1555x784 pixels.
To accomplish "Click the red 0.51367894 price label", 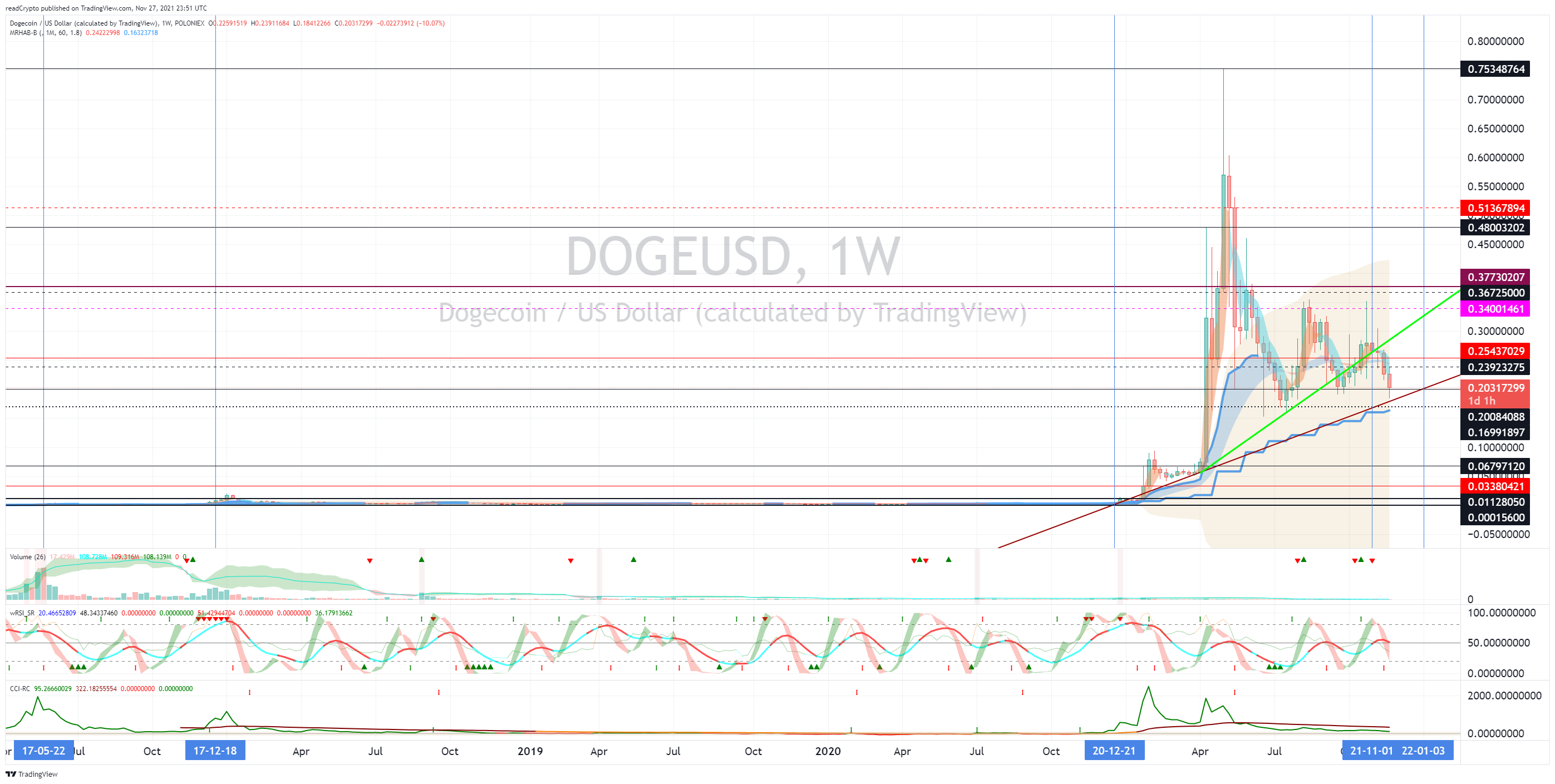I will coord(1495,208).
